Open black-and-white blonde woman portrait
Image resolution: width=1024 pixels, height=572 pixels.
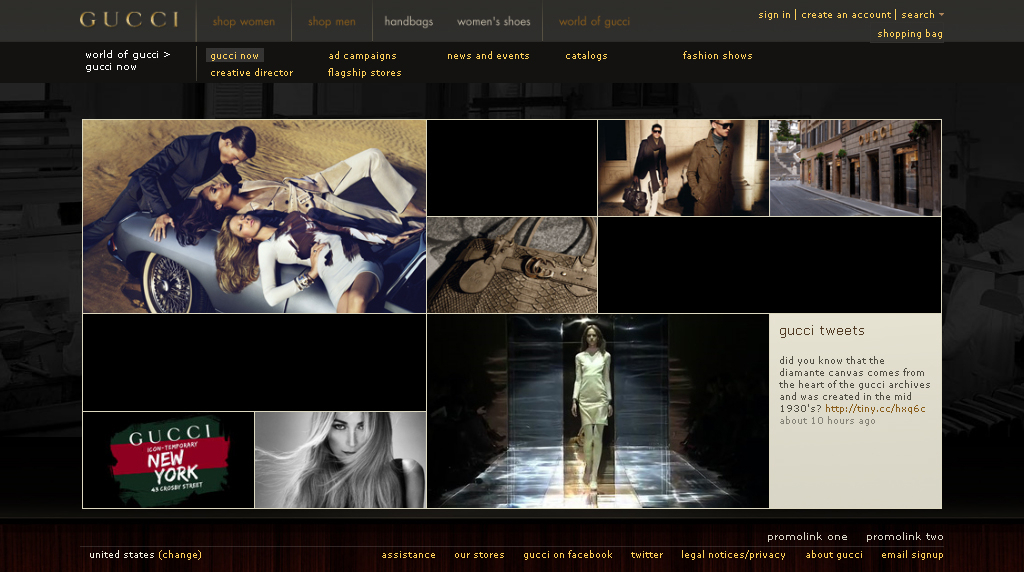coord(340,460)
